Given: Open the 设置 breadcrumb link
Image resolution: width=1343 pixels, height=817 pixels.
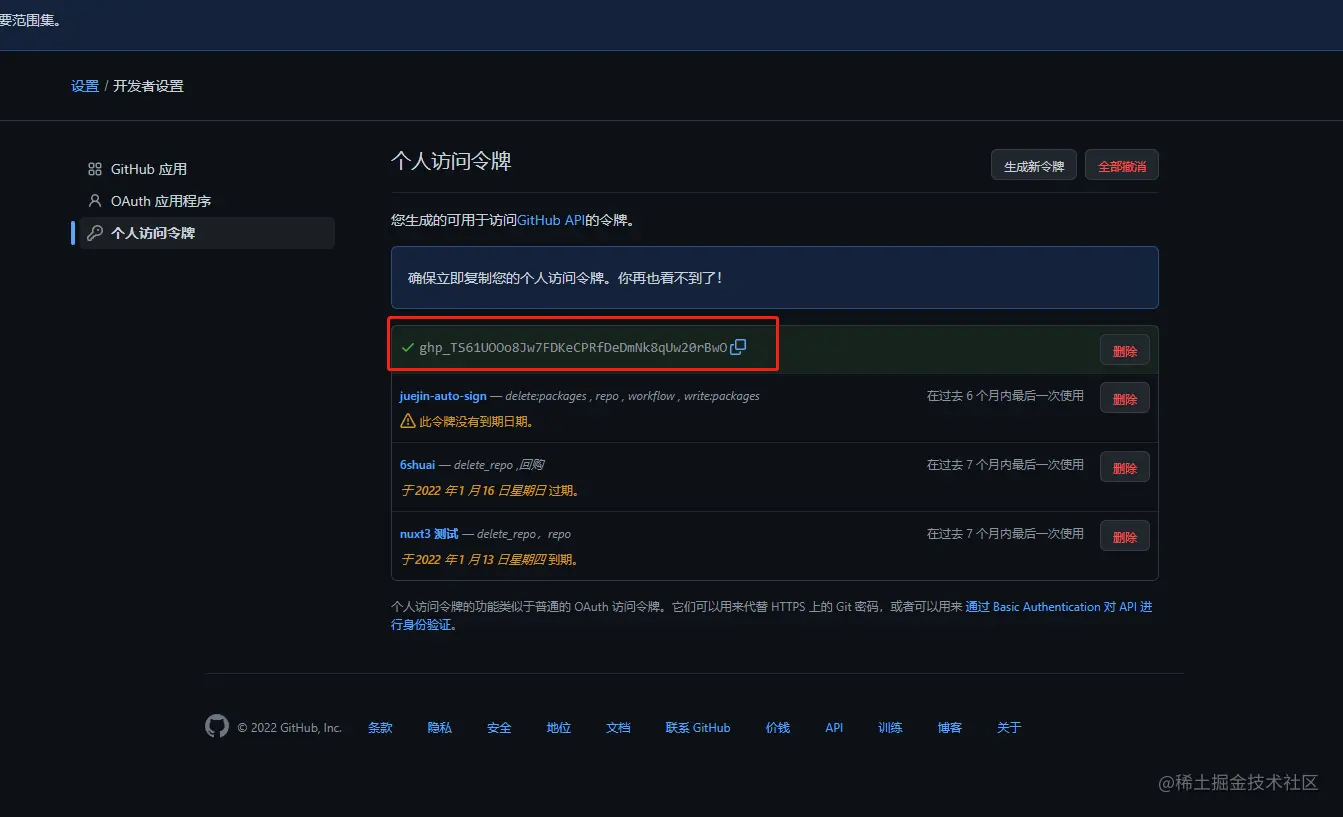Looking at the screenshot, I should 85,86.
